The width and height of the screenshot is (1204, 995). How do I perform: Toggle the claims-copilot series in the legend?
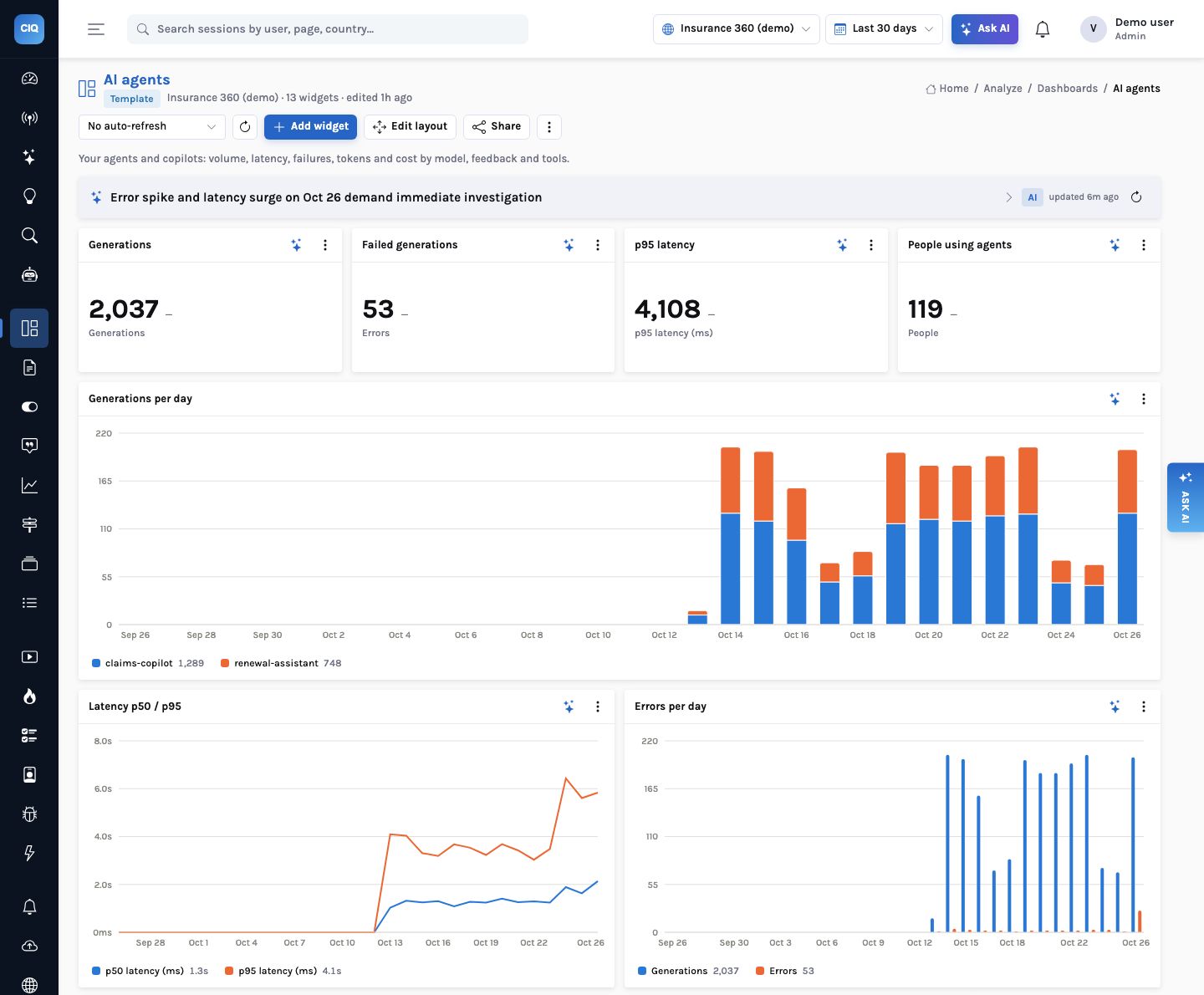coord(147,663)
